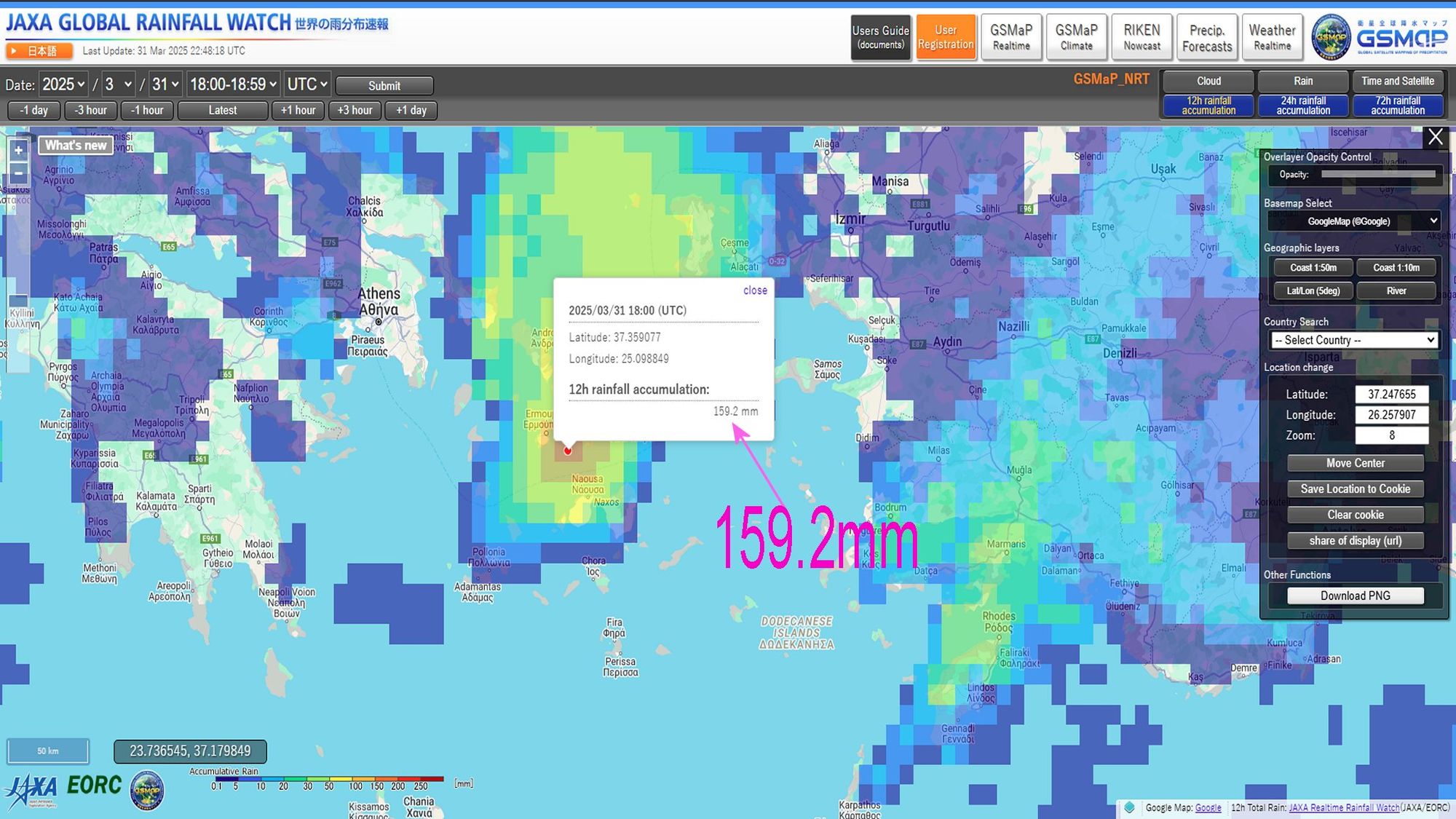
Task: Open the day dropdown showing 31
Action: pos(165,84)
